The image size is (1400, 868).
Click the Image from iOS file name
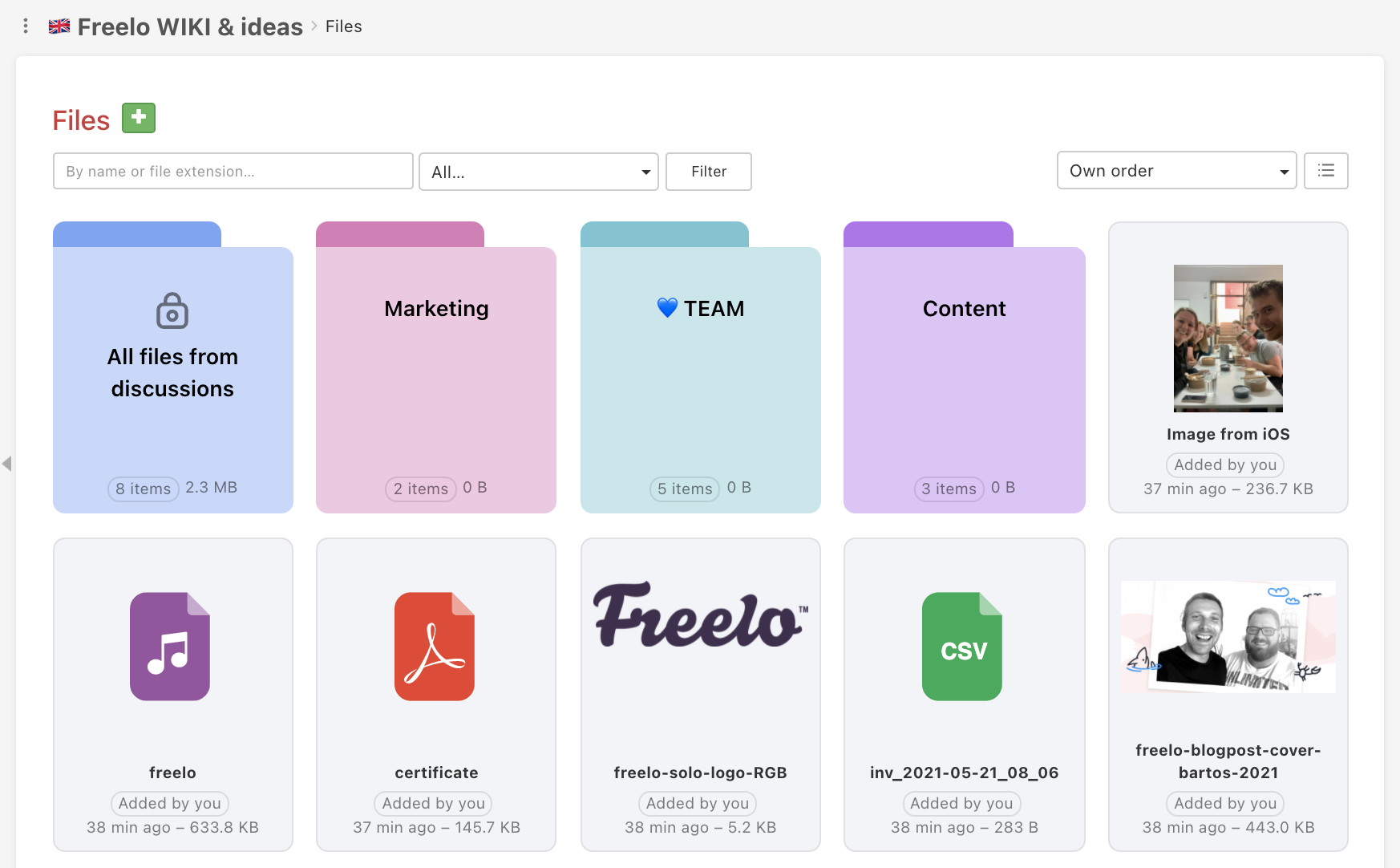[1228, 434]
